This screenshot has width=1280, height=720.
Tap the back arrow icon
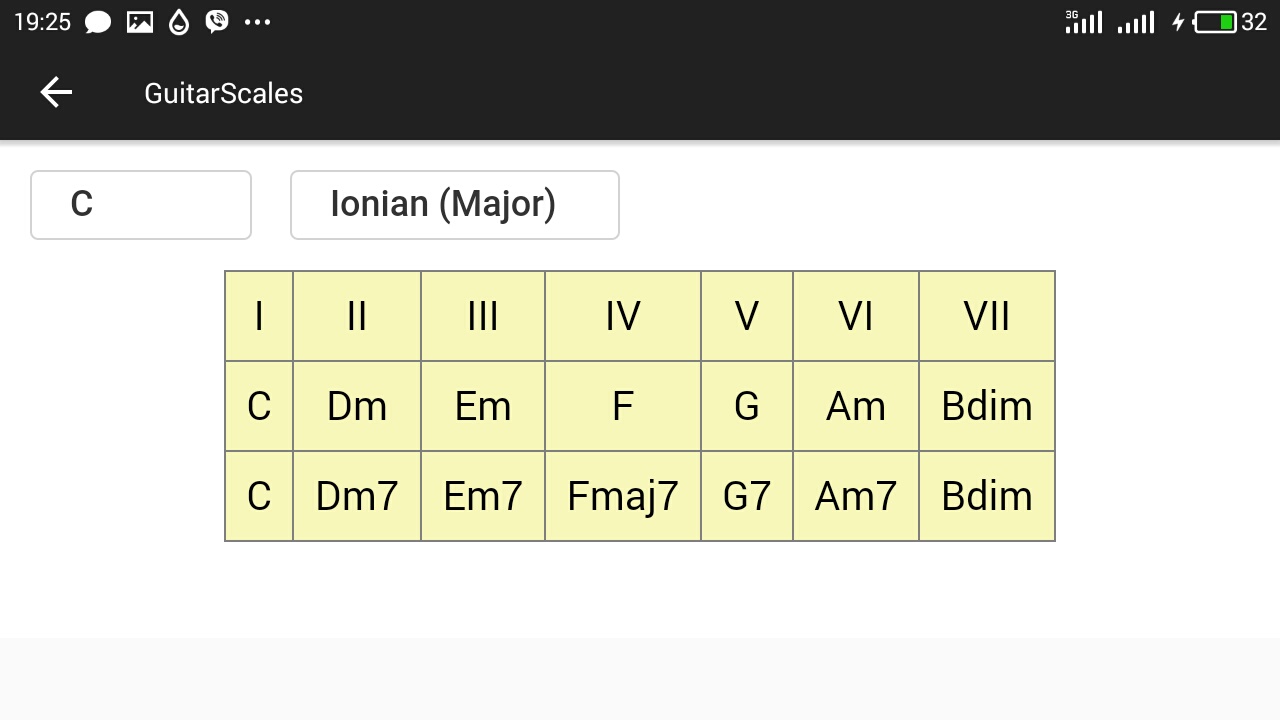56,93
